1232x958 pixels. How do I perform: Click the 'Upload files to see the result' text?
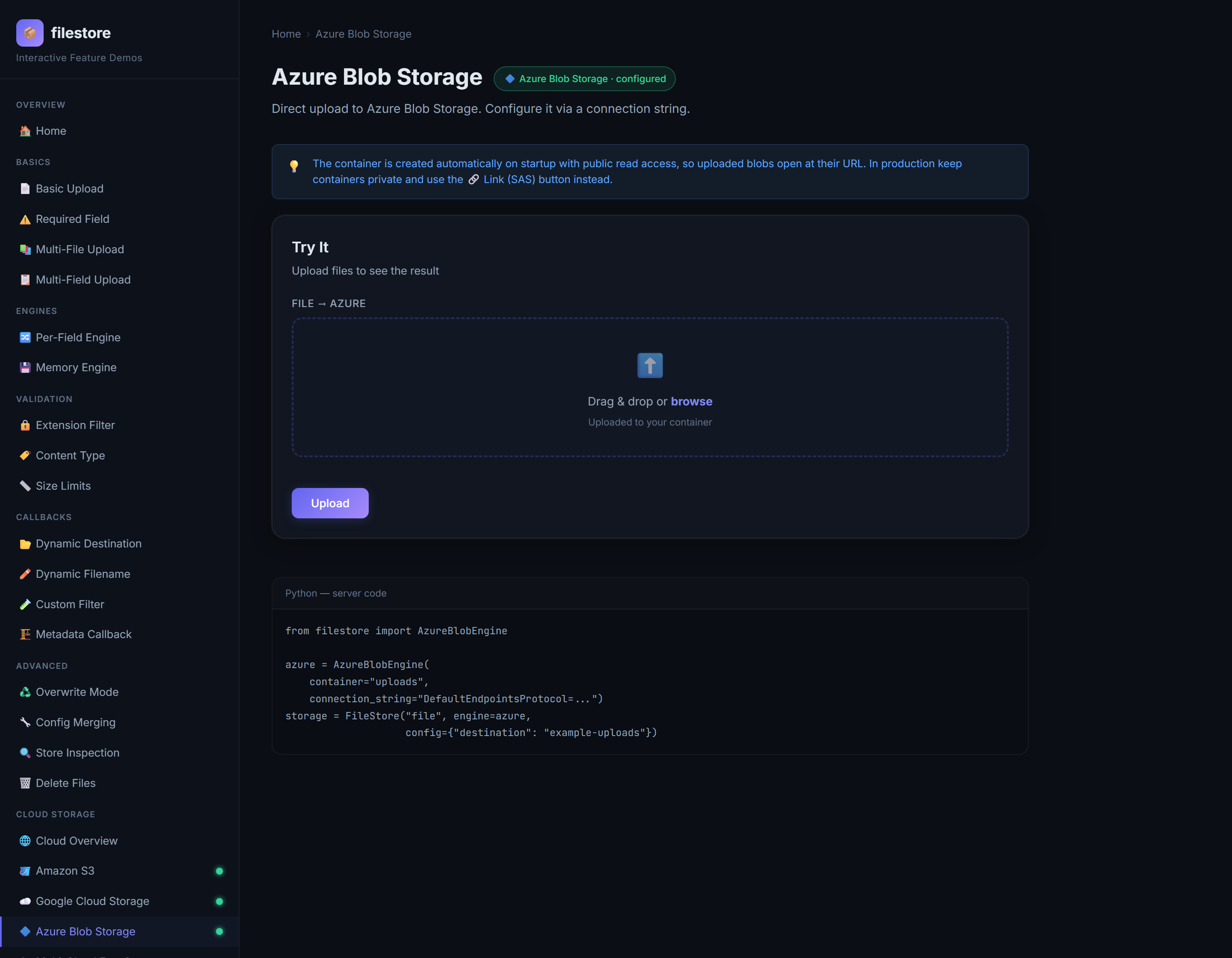pos(365,271)
